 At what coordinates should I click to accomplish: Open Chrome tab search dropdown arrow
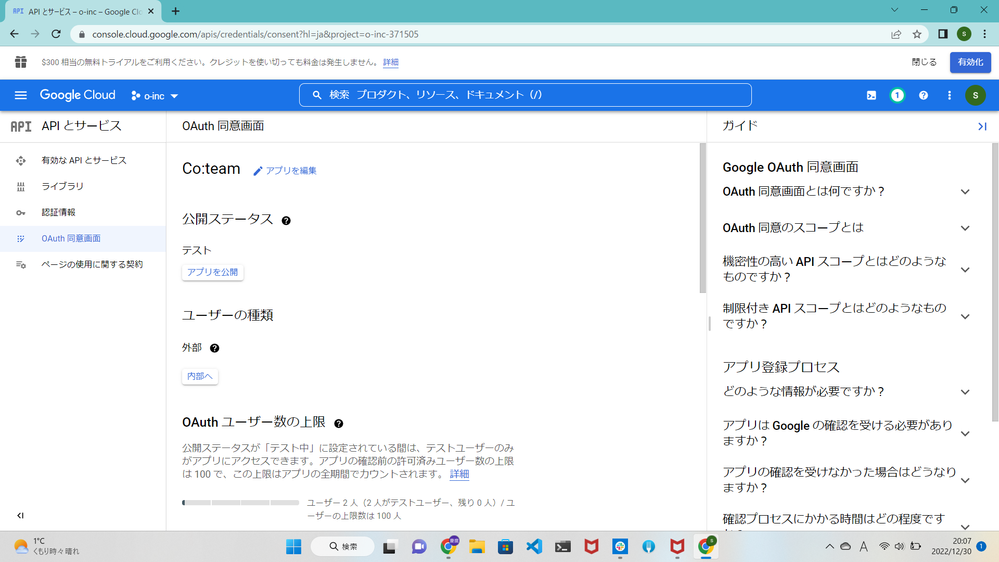point(895,10)
